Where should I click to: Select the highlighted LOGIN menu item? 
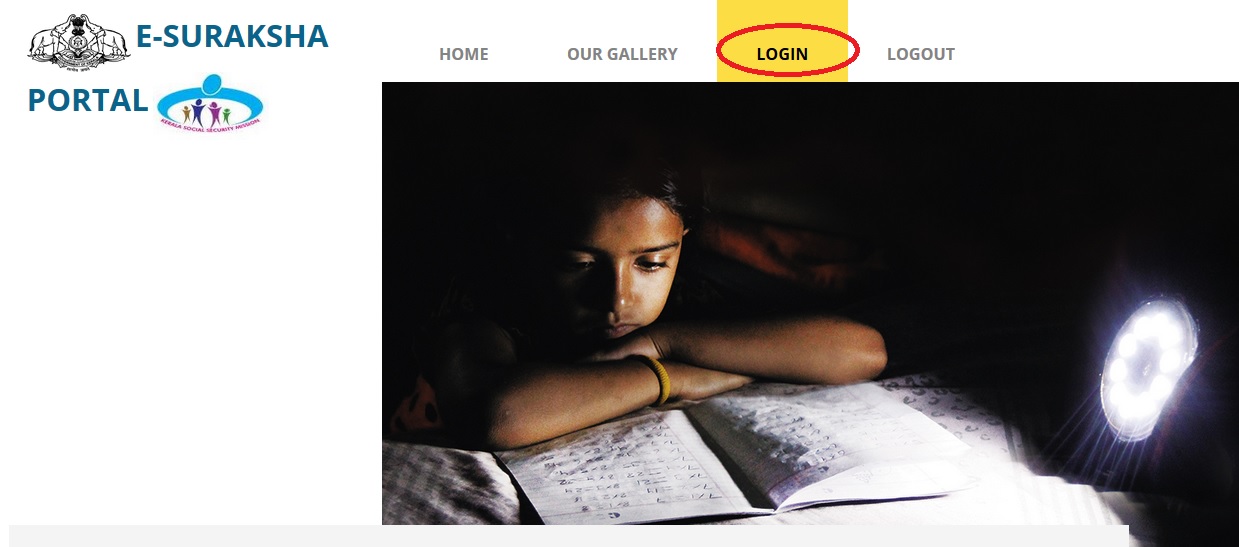[x=782, y=54]
